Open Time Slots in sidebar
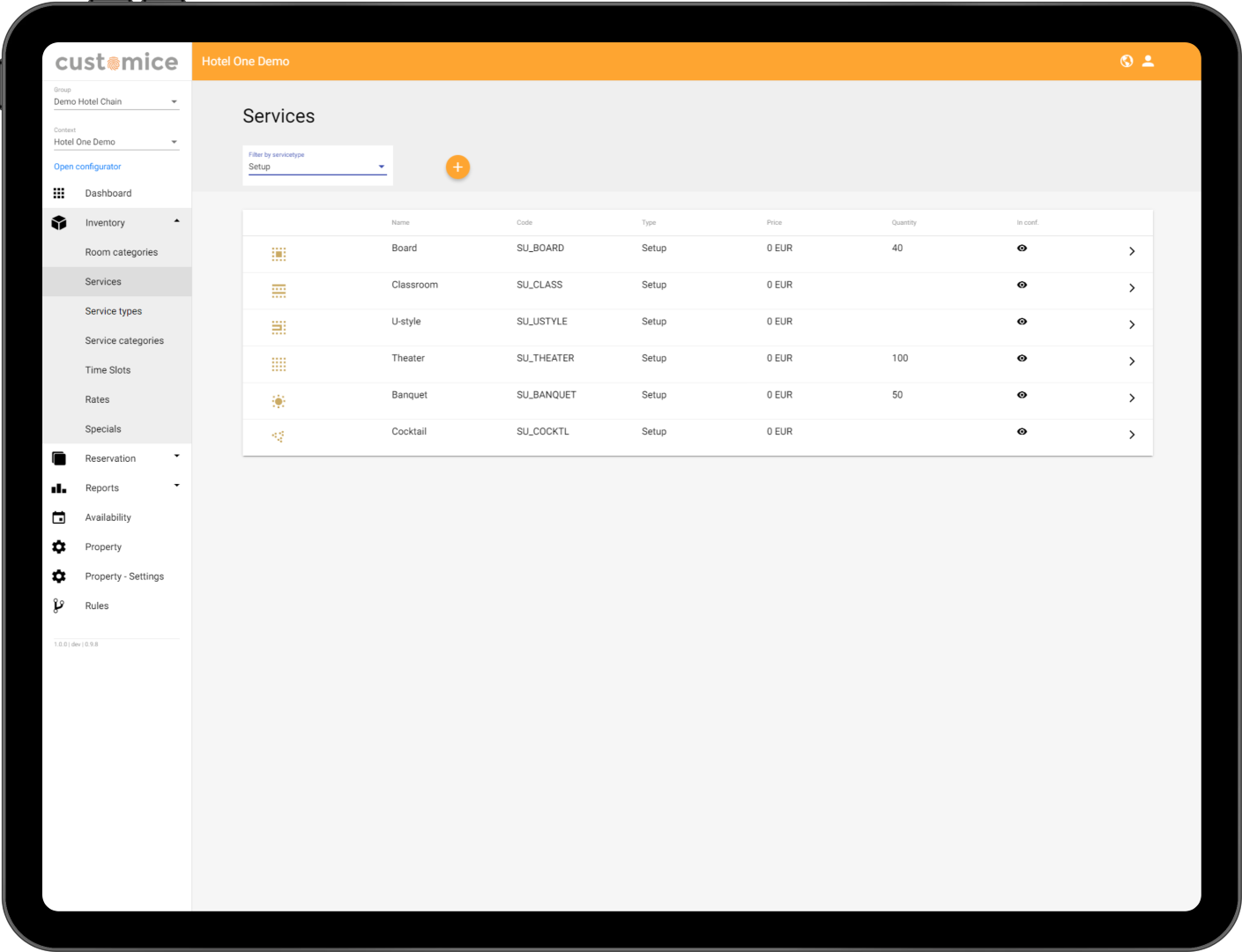 coord(108,370)
